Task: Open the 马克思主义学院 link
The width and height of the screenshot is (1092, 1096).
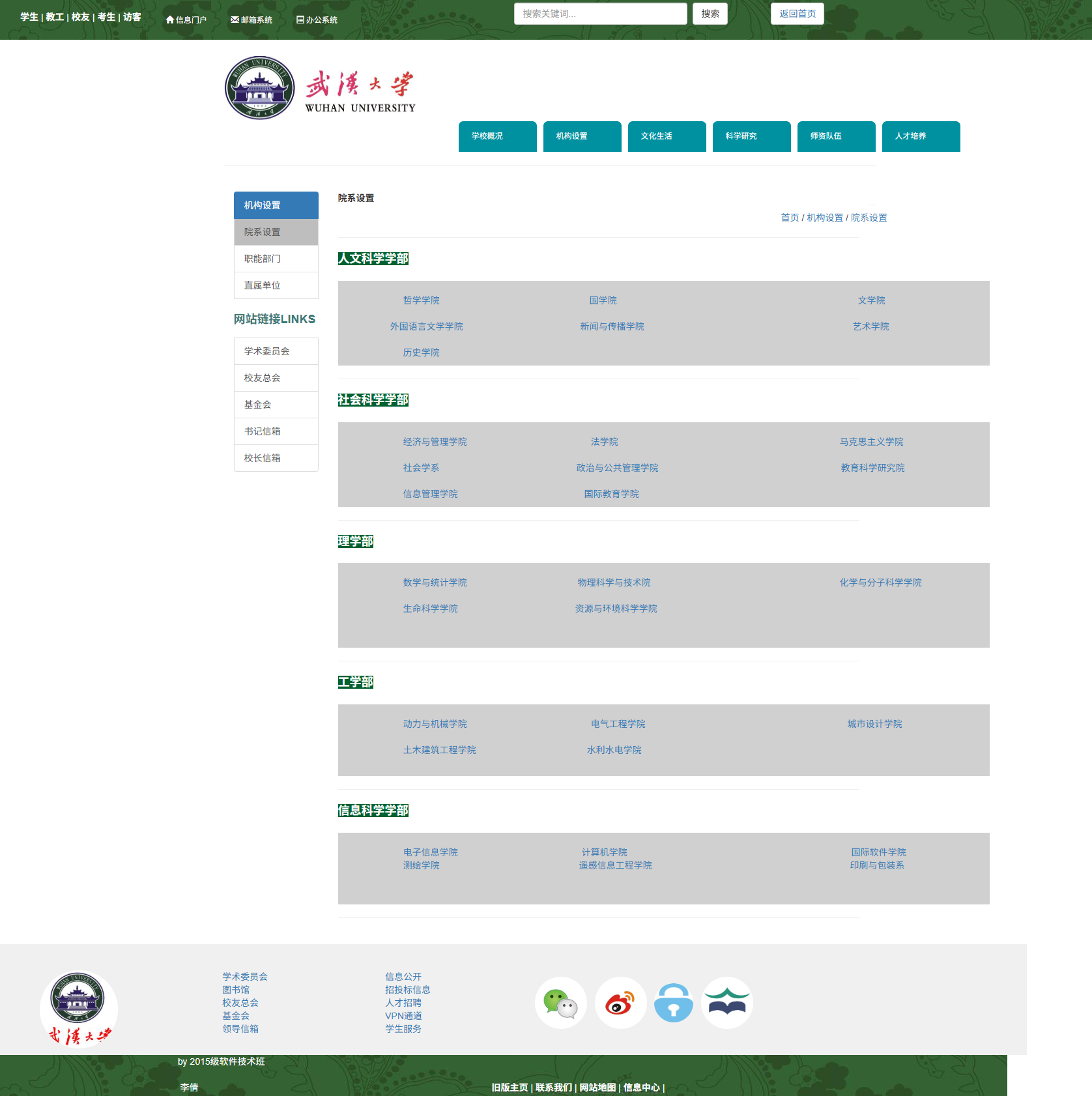Action: (x=871, y=442)
